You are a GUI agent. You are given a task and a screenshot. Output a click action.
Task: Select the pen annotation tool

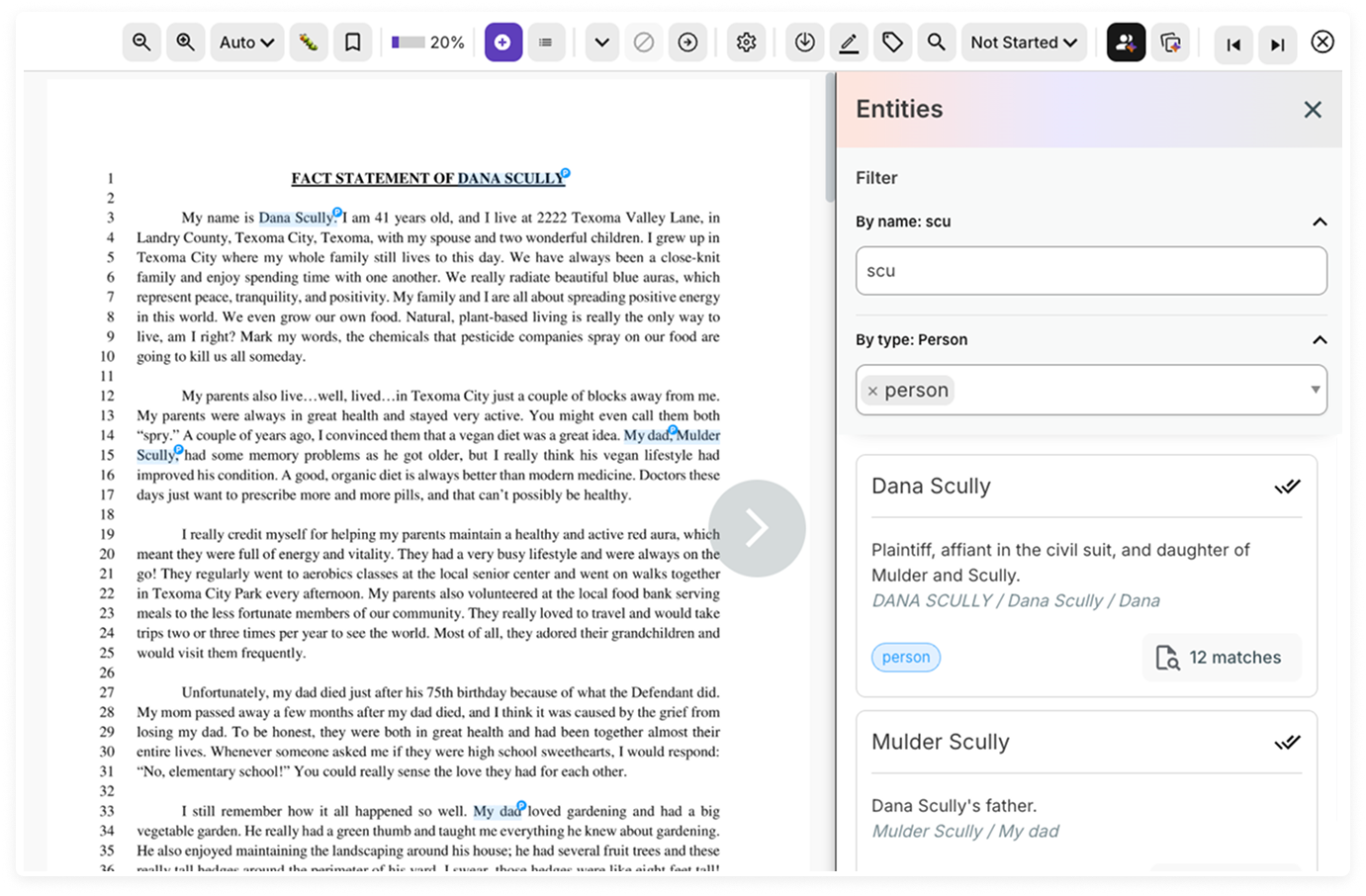[x=849, y=43]
